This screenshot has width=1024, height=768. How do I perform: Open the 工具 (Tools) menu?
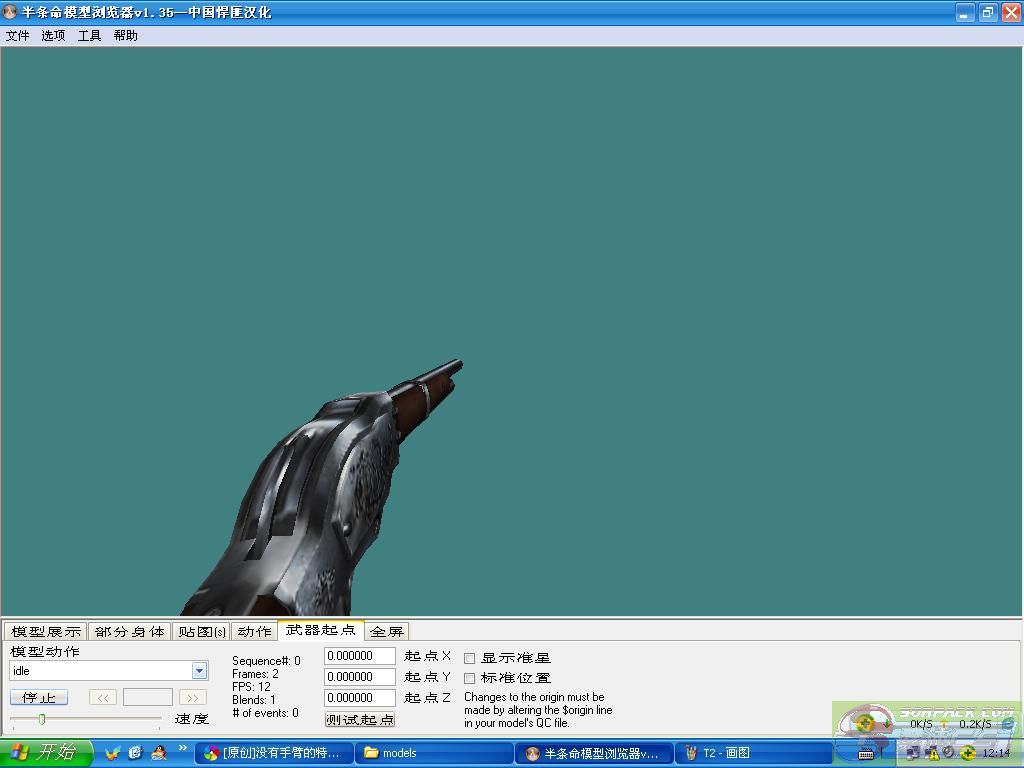click(x=89, y=35)
